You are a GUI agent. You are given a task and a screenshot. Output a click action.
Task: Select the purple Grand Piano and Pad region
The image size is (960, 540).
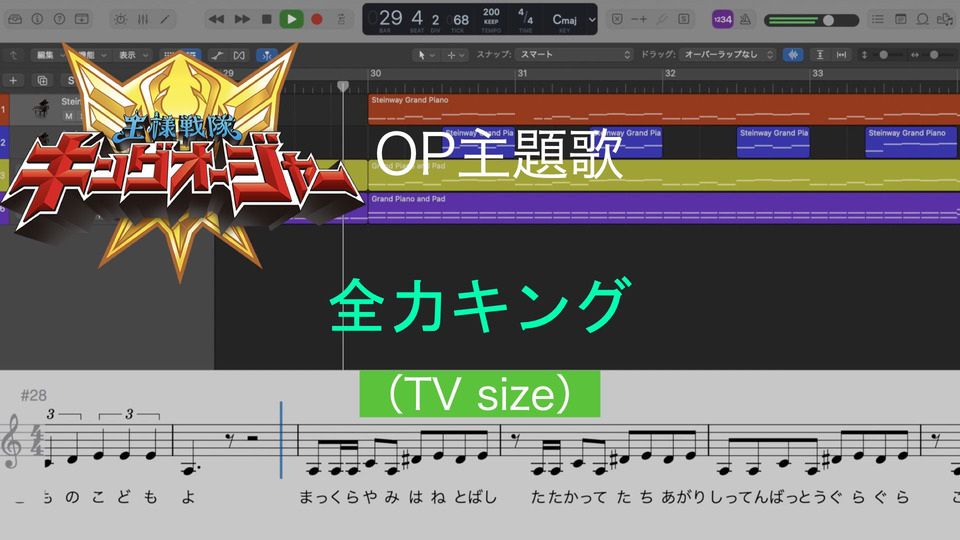coord(664,208)
